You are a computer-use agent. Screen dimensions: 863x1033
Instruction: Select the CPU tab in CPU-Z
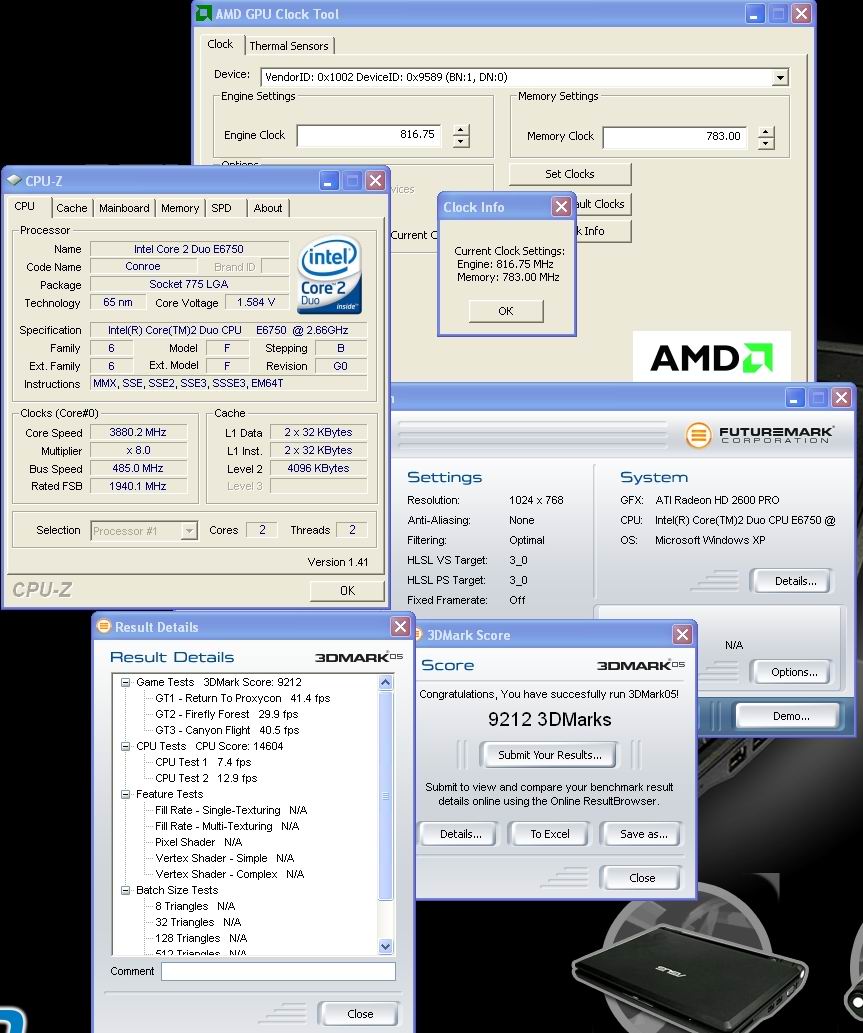24,206
